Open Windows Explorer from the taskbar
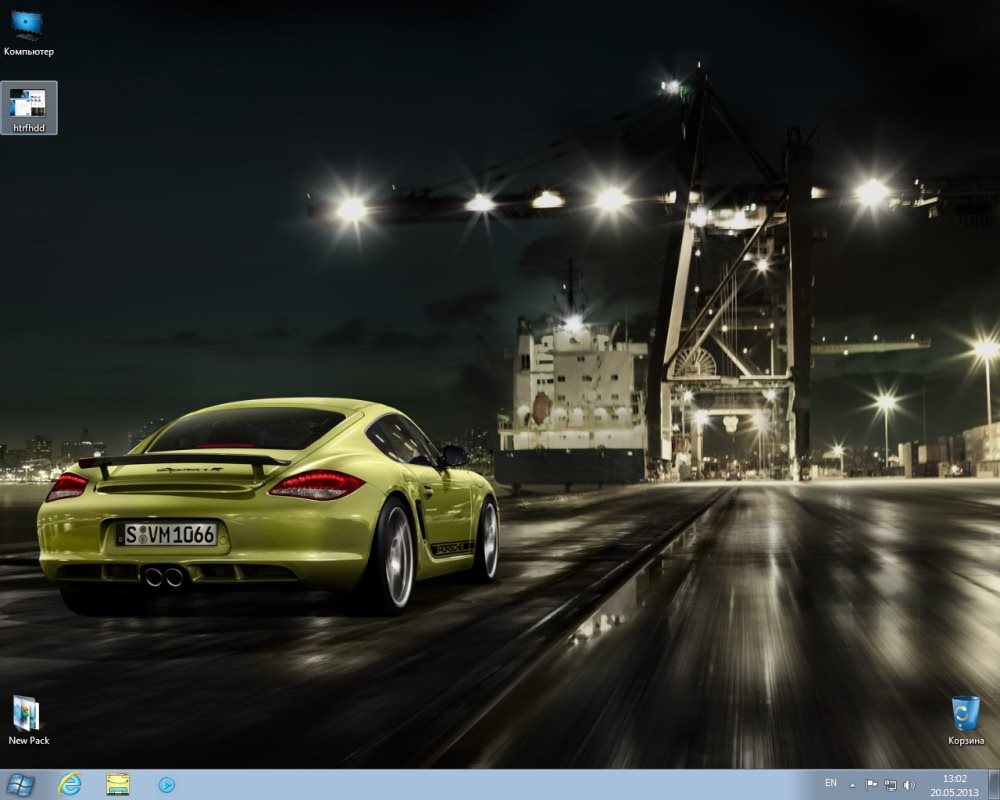1000x800 pixels. 118,785
